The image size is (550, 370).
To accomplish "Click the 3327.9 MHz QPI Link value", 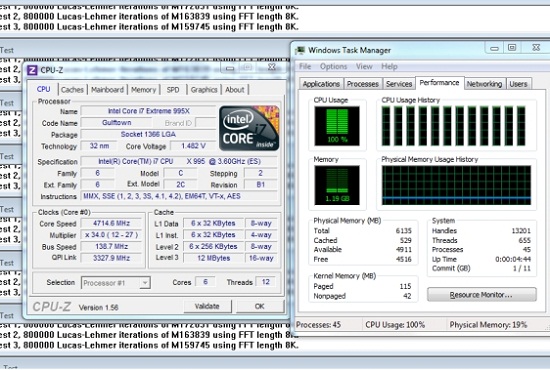I will [x=112, y=258].
